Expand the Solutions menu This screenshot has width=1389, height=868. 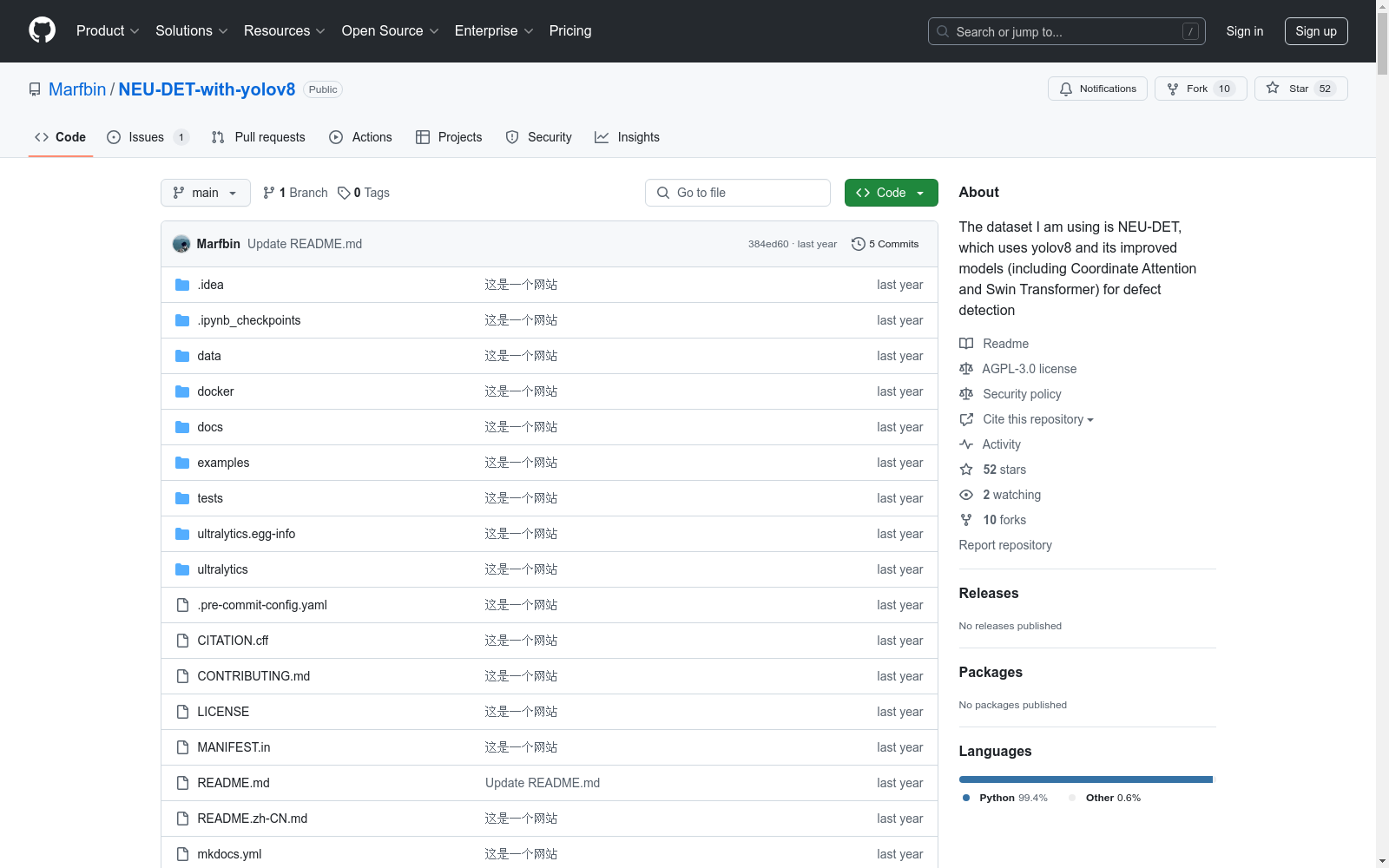192,30
